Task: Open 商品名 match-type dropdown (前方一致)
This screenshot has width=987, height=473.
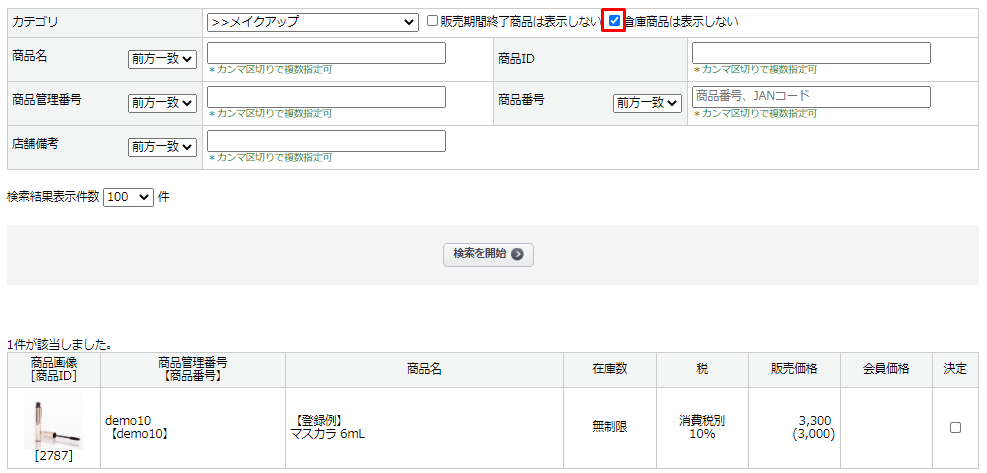Action: (162, 59)
